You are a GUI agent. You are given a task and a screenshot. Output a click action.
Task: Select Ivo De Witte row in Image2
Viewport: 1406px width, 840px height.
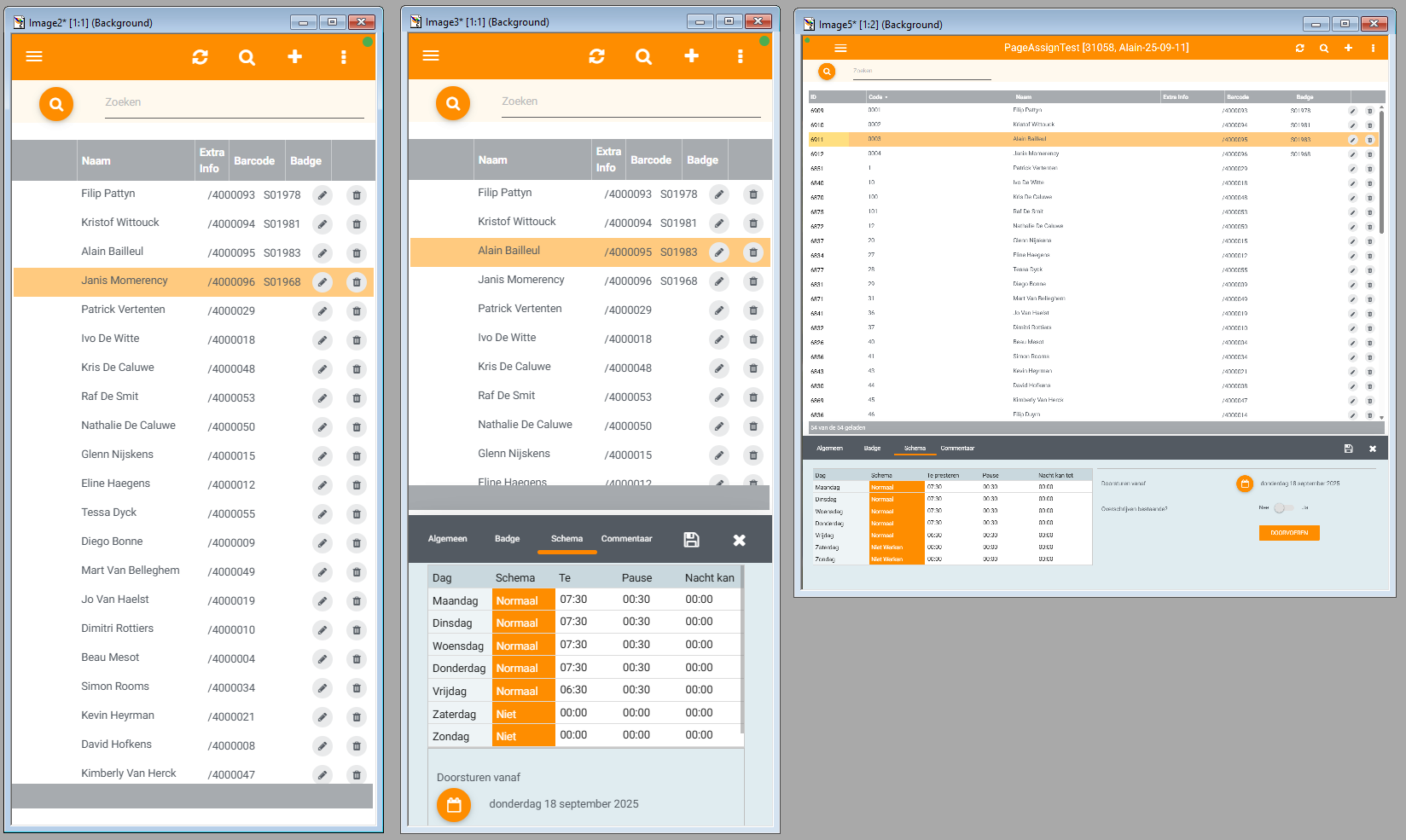pos(193,339)
